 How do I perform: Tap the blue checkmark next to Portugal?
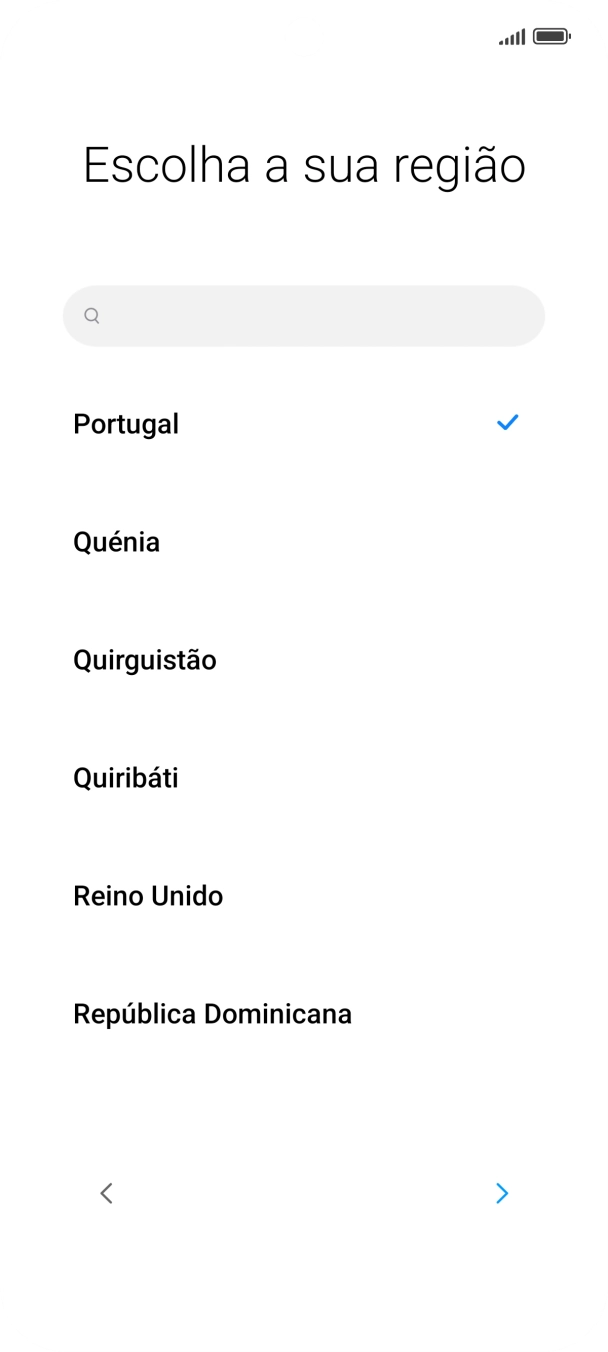click(507, 422)
